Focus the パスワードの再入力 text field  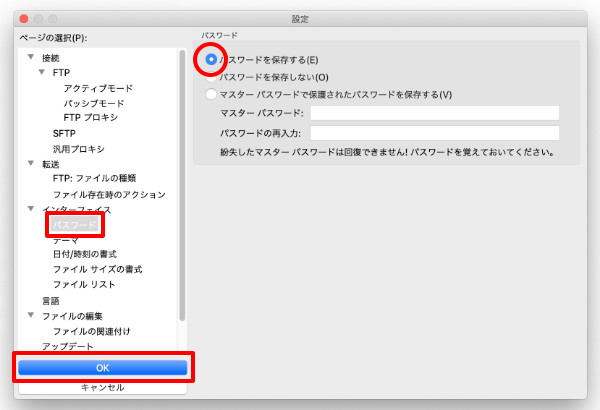(434, 133)
